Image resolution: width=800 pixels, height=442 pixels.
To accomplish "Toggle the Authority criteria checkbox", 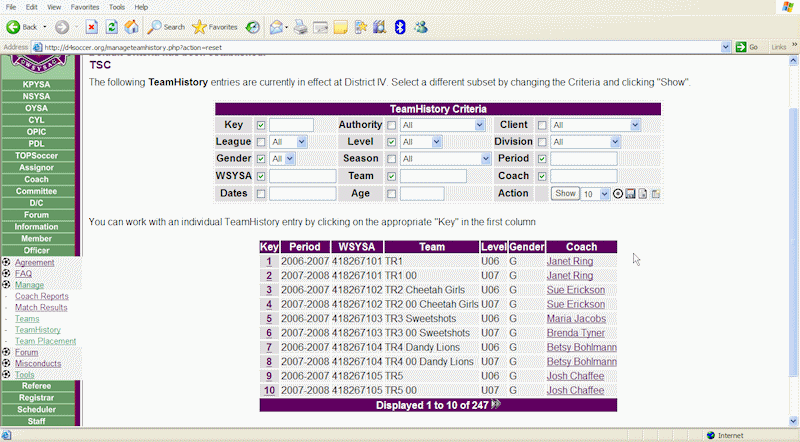I will tap(391, 126).
